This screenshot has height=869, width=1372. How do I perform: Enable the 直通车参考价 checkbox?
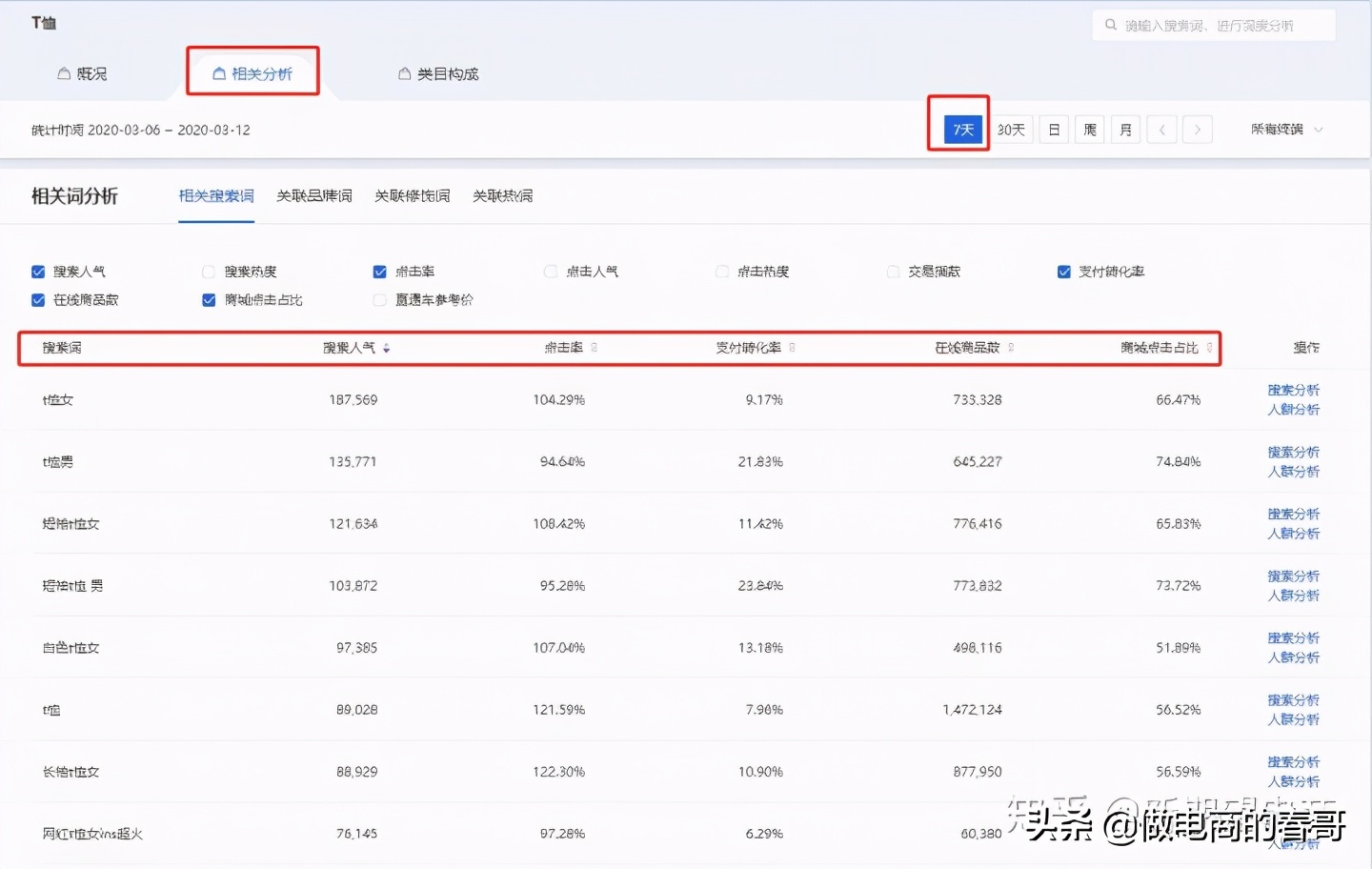pyautogui.click(x=379, y=300)
